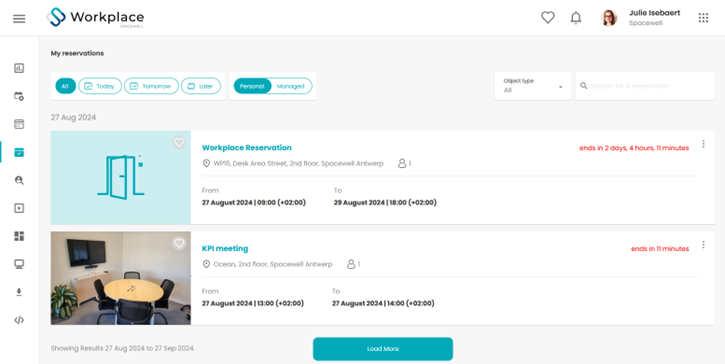This screenshot has height=364, width=725.
Task: Click the Workplace Spacewell logo
Action: coord(95,18)
